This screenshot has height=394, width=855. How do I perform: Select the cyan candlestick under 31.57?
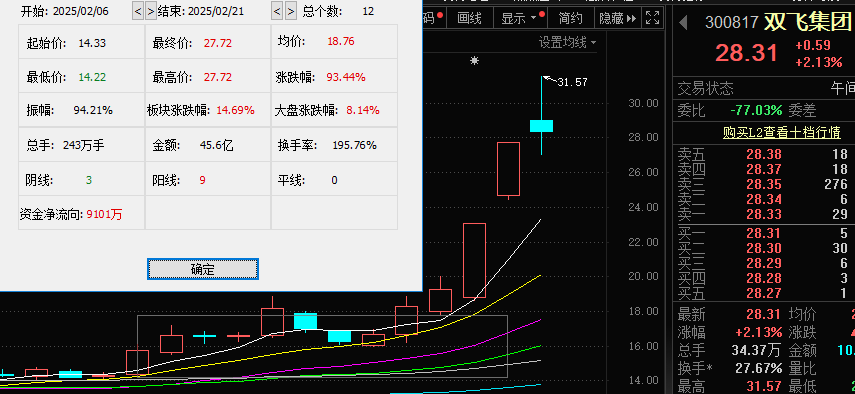(x=541, y=126)
